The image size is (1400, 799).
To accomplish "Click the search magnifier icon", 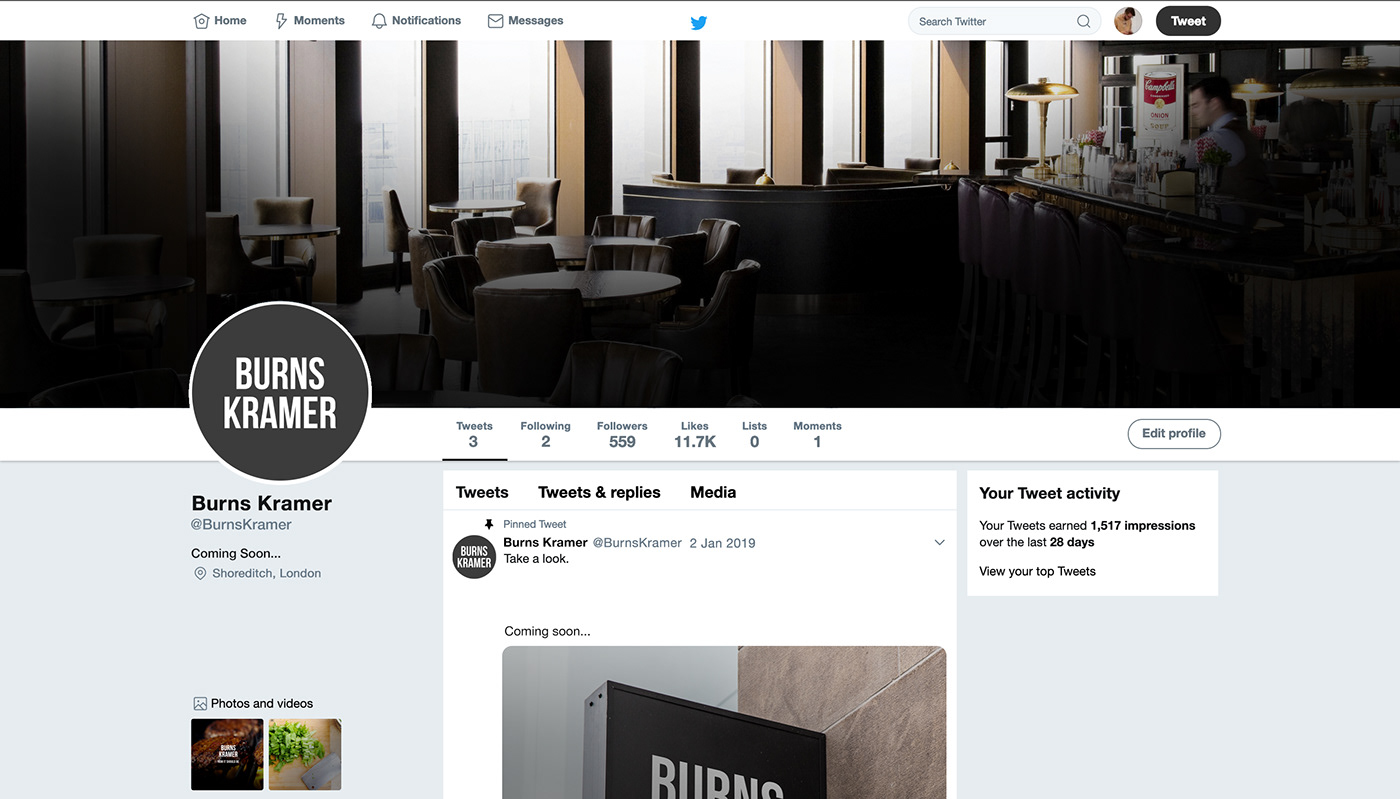I will tap(1084, 21).
